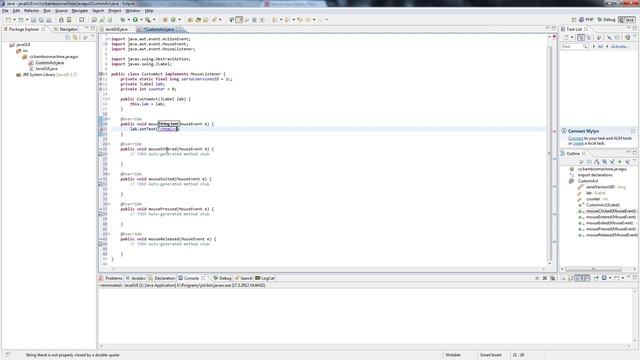The image size is (640, 360).
Task: Click the Save toolbar icon
Action: 33,20
